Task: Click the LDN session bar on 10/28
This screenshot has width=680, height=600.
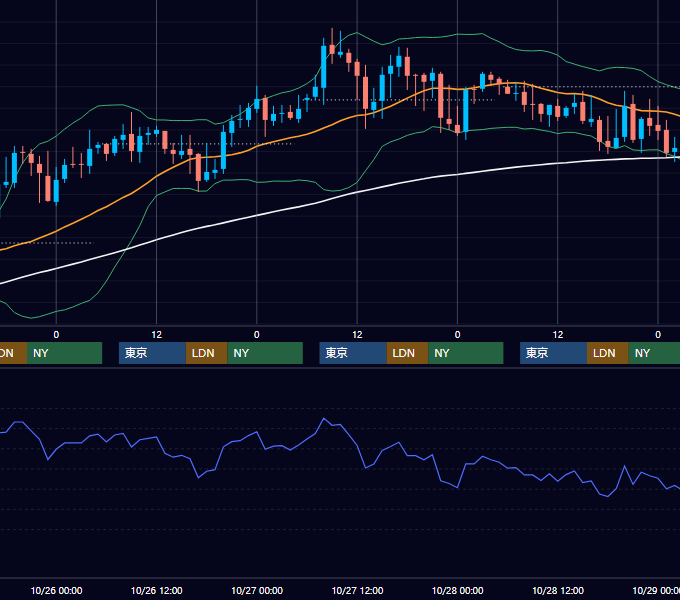Action: 608,353
